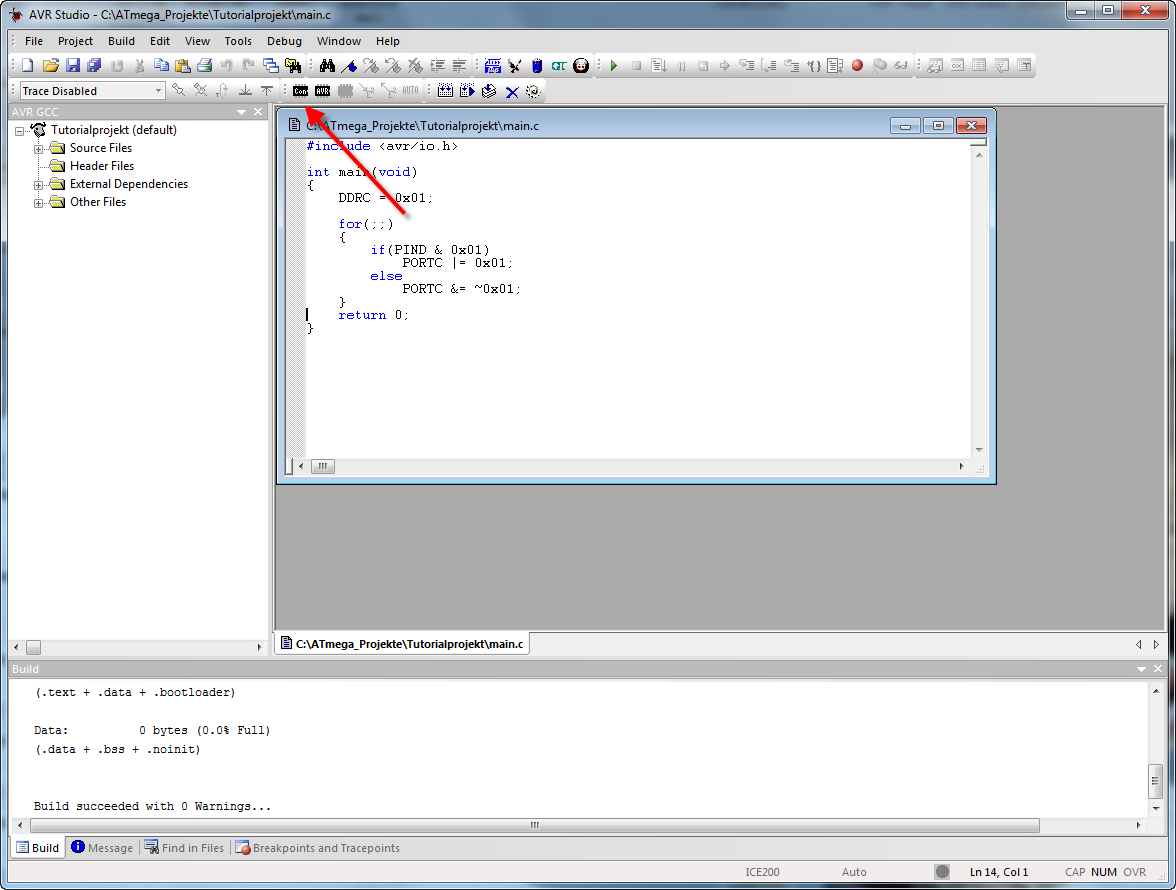Click the Build output horizontal scrollbar thumb
Image resolution: width=1176 pixels, height=890 pixels.
tap(535, 826)
